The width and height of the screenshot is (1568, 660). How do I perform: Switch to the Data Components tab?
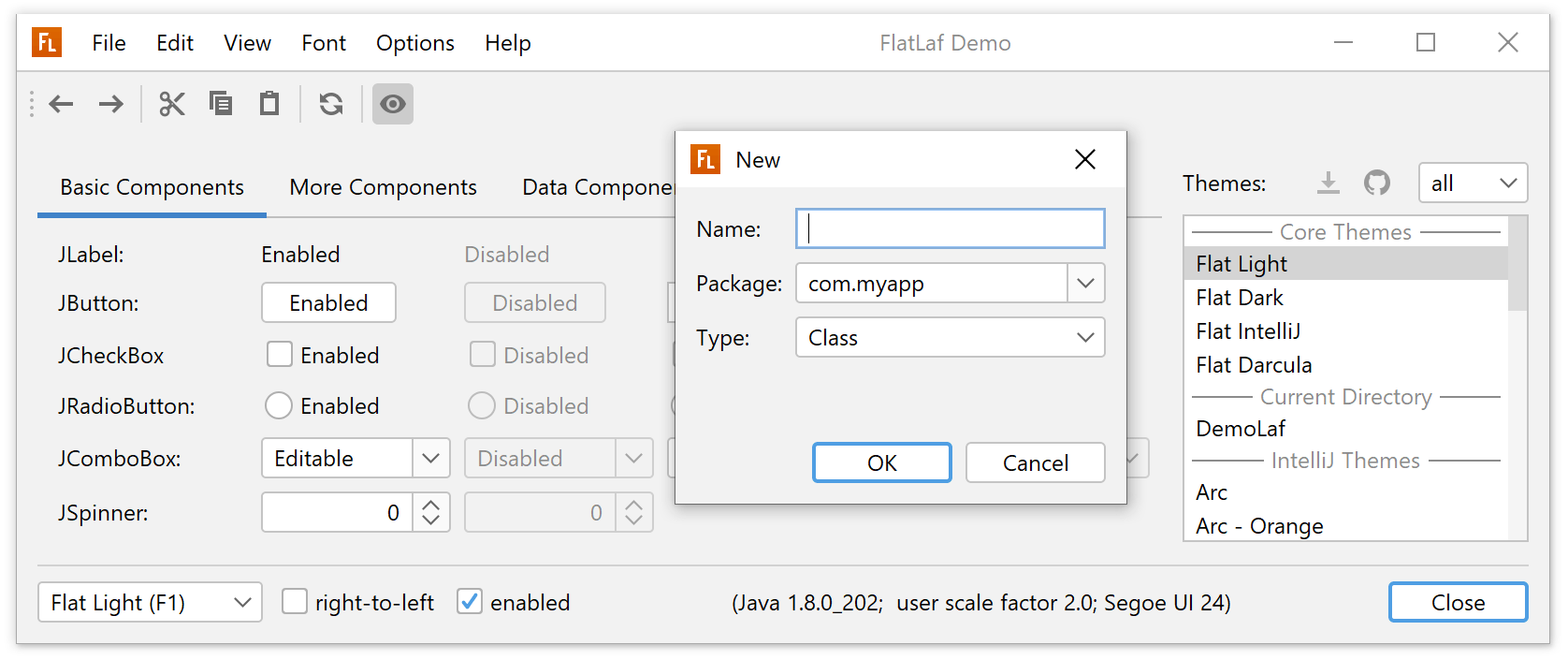pos(598,187)
